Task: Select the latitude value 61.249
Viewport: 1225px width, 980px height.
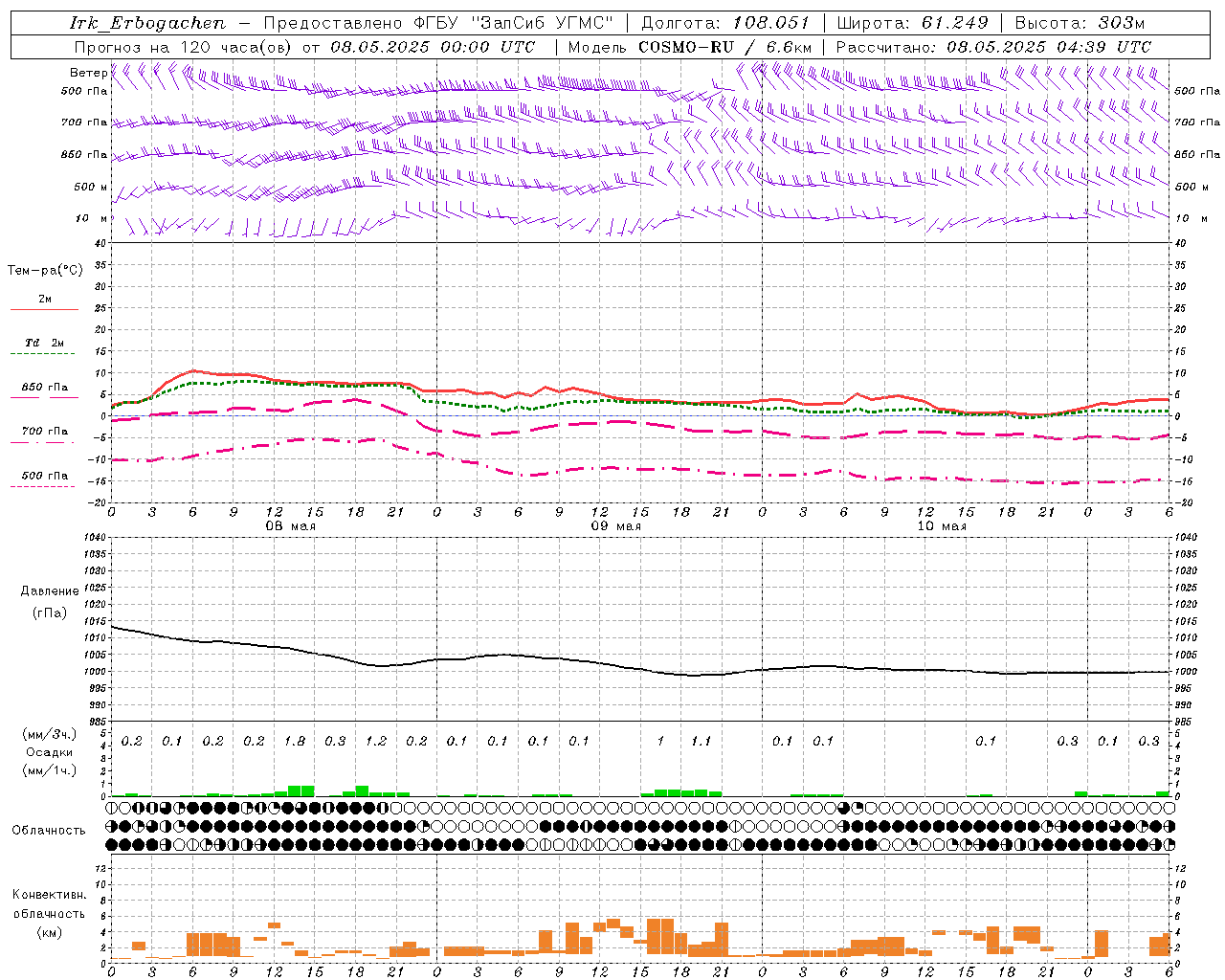Action: click(955, 23)
